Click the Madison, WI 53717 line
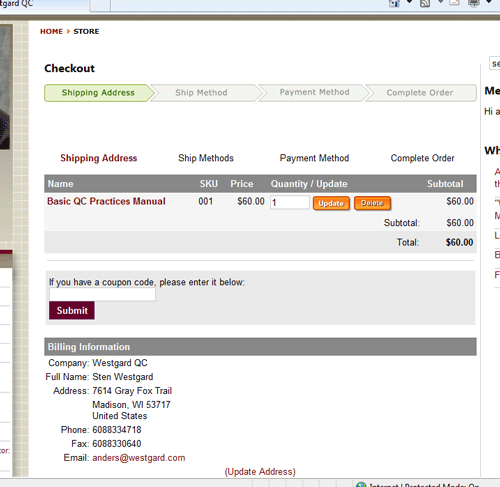Screen dimensions: 500x487 point(131,405)
